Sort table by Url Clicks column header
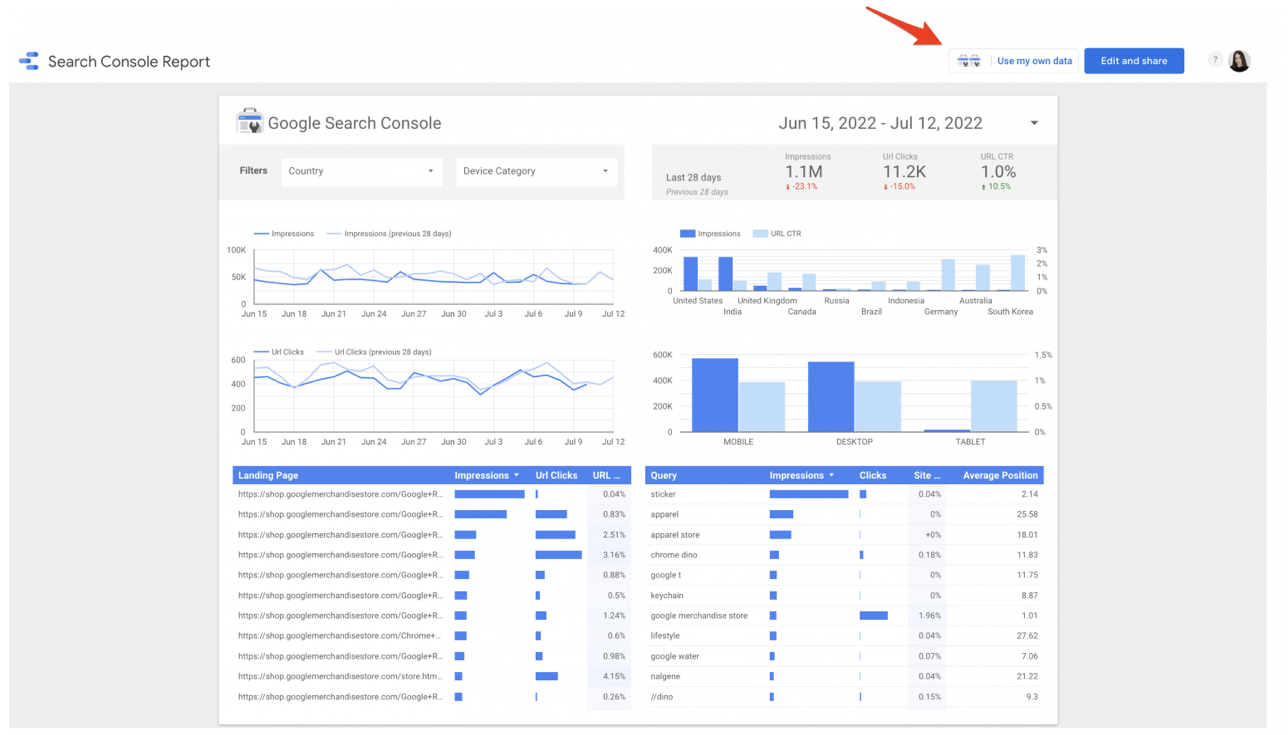Image resolution: width=1288 pixels, height=735 pixels. pyautogui.click(x=556, y=476)
